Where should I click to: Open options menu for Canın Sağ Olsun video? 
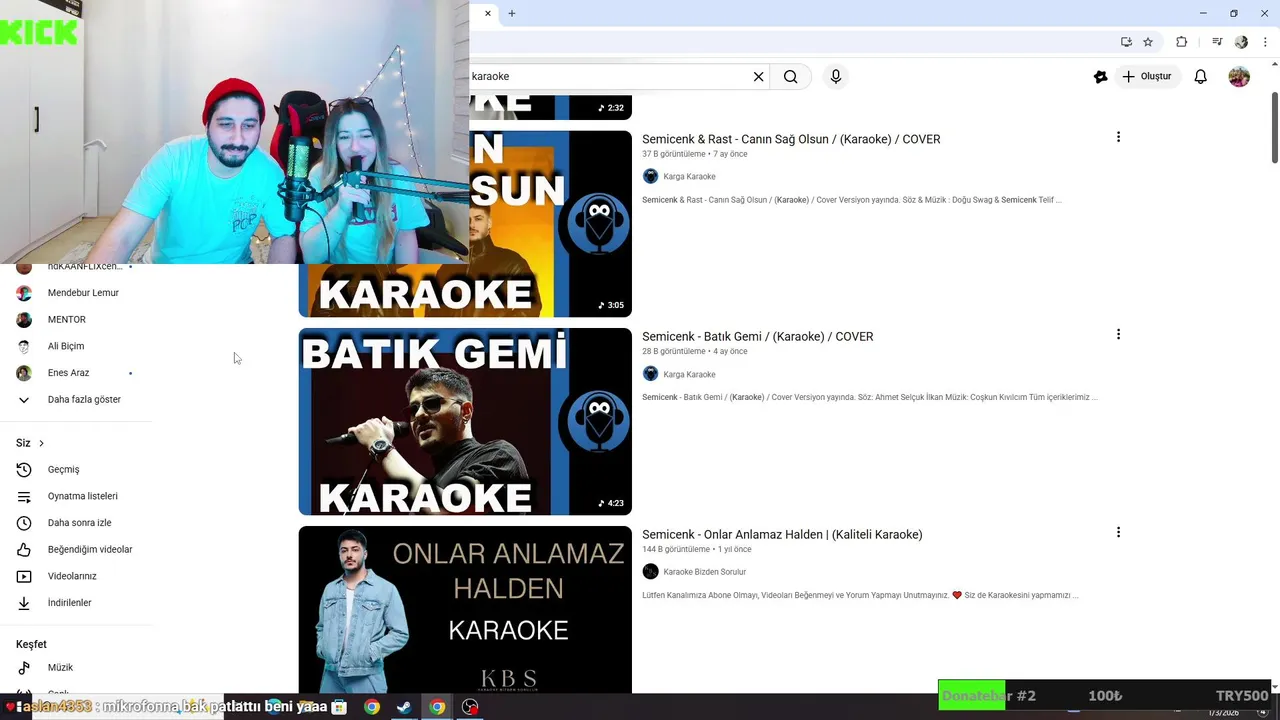(1118, 137)
